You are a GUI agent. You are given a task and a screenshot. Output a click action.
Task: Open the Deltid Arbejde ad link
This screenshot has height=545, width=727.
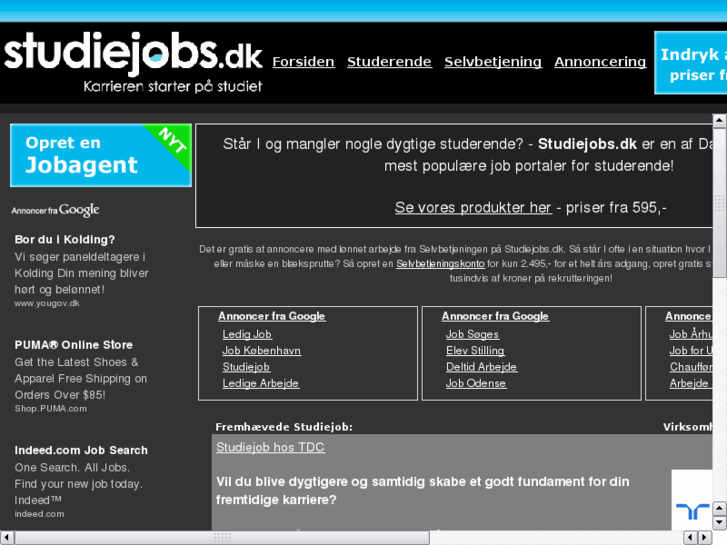click(481, 367)
